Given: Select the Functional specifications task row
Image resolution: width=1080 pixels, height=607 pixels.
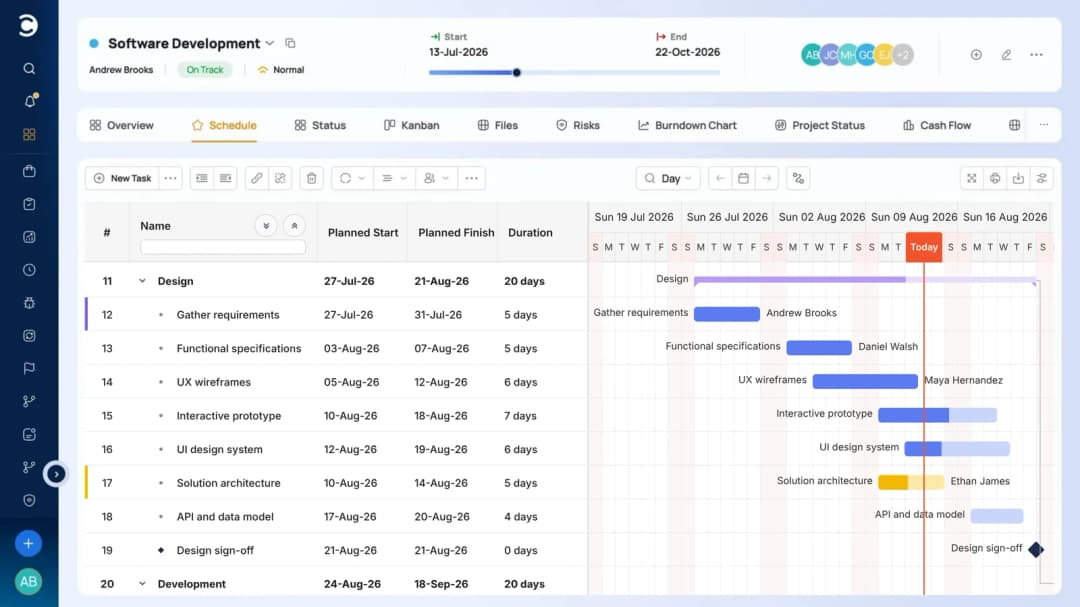Looking at the screenshot, I should tap(336, 349).
